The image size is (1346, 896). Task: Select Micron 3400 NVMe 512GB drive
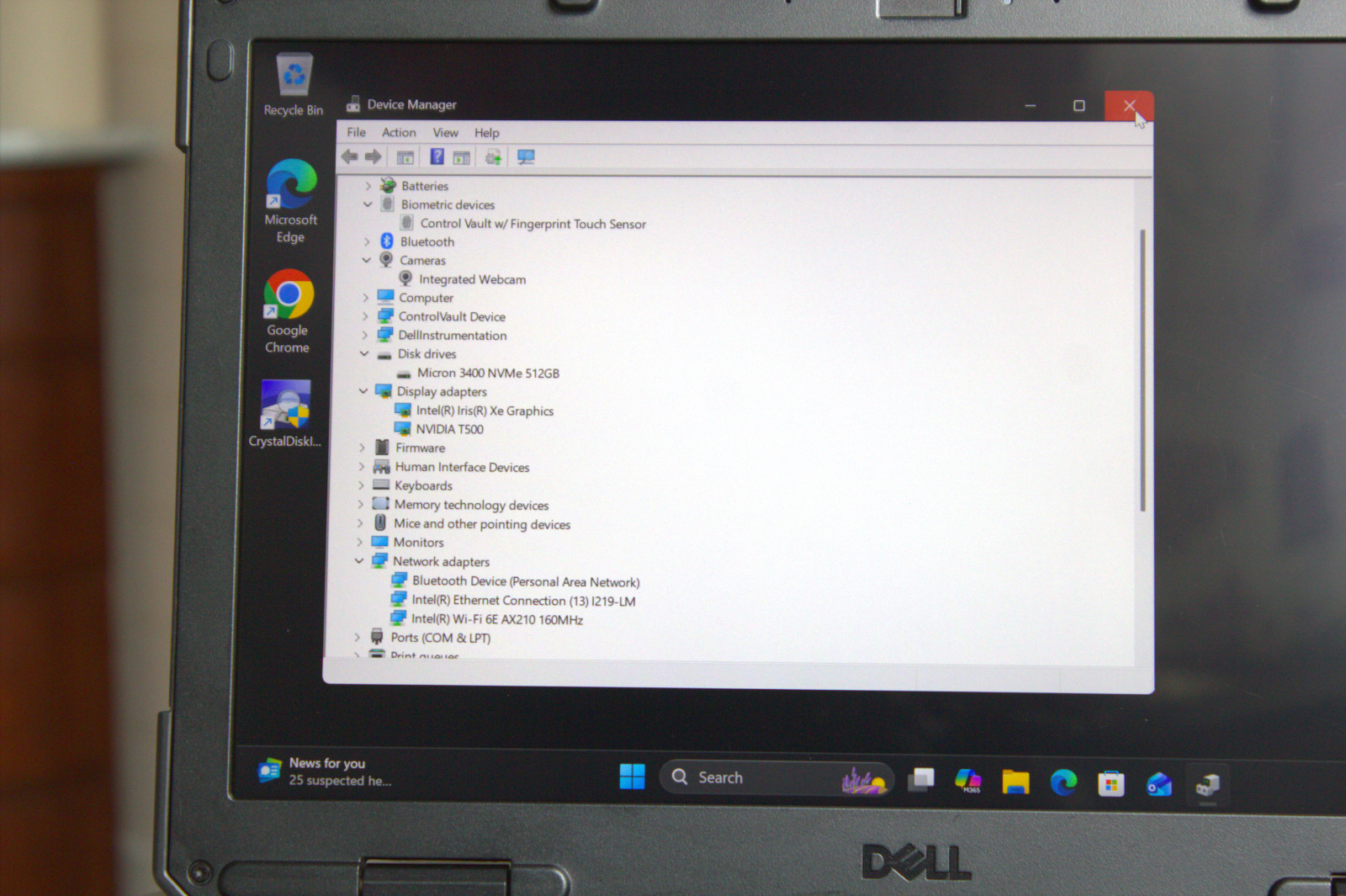click(488, 373)
